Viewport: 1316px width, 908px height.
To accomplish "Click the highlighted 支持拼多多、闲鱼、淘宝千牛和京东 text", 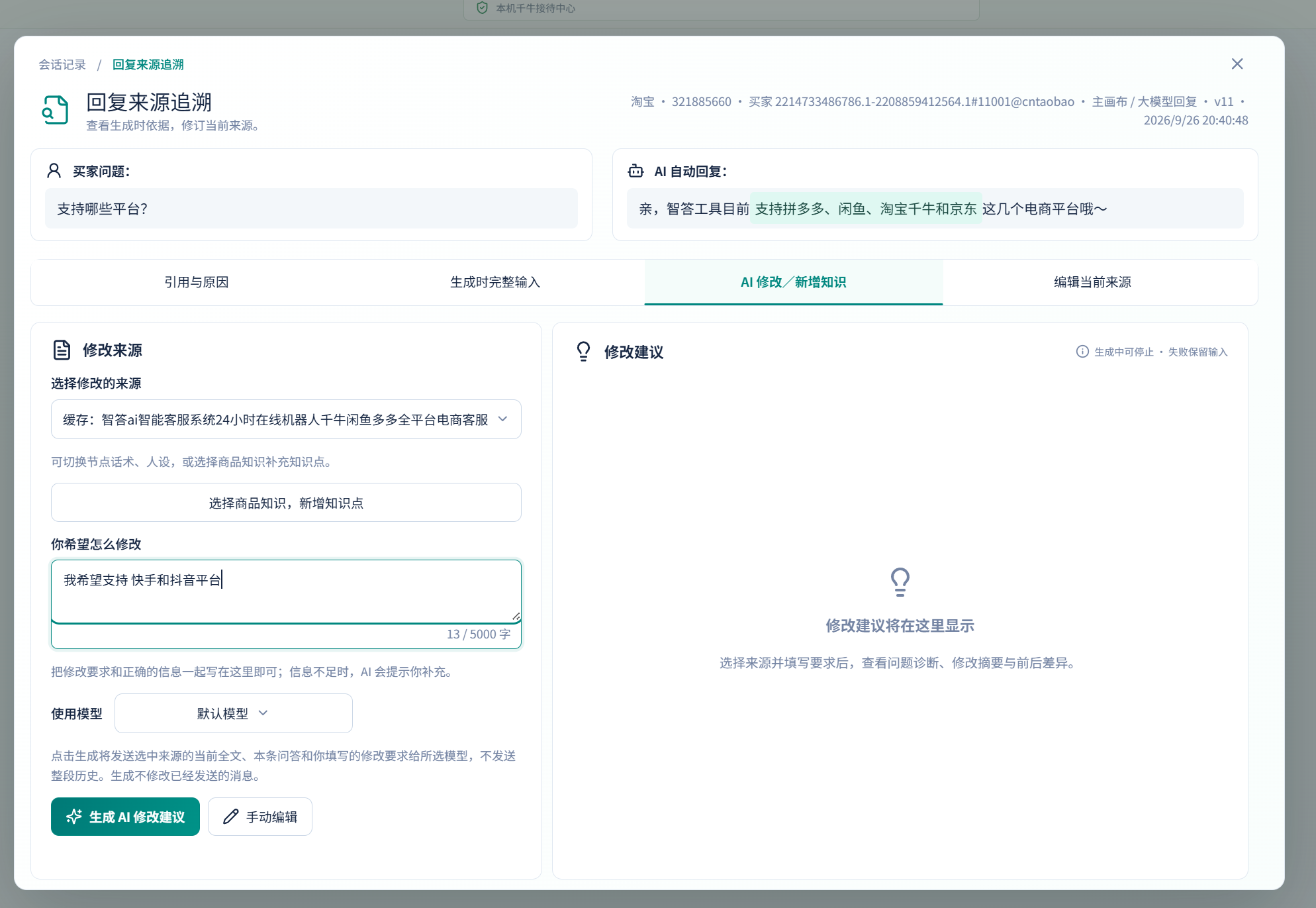I will [866, 209].
